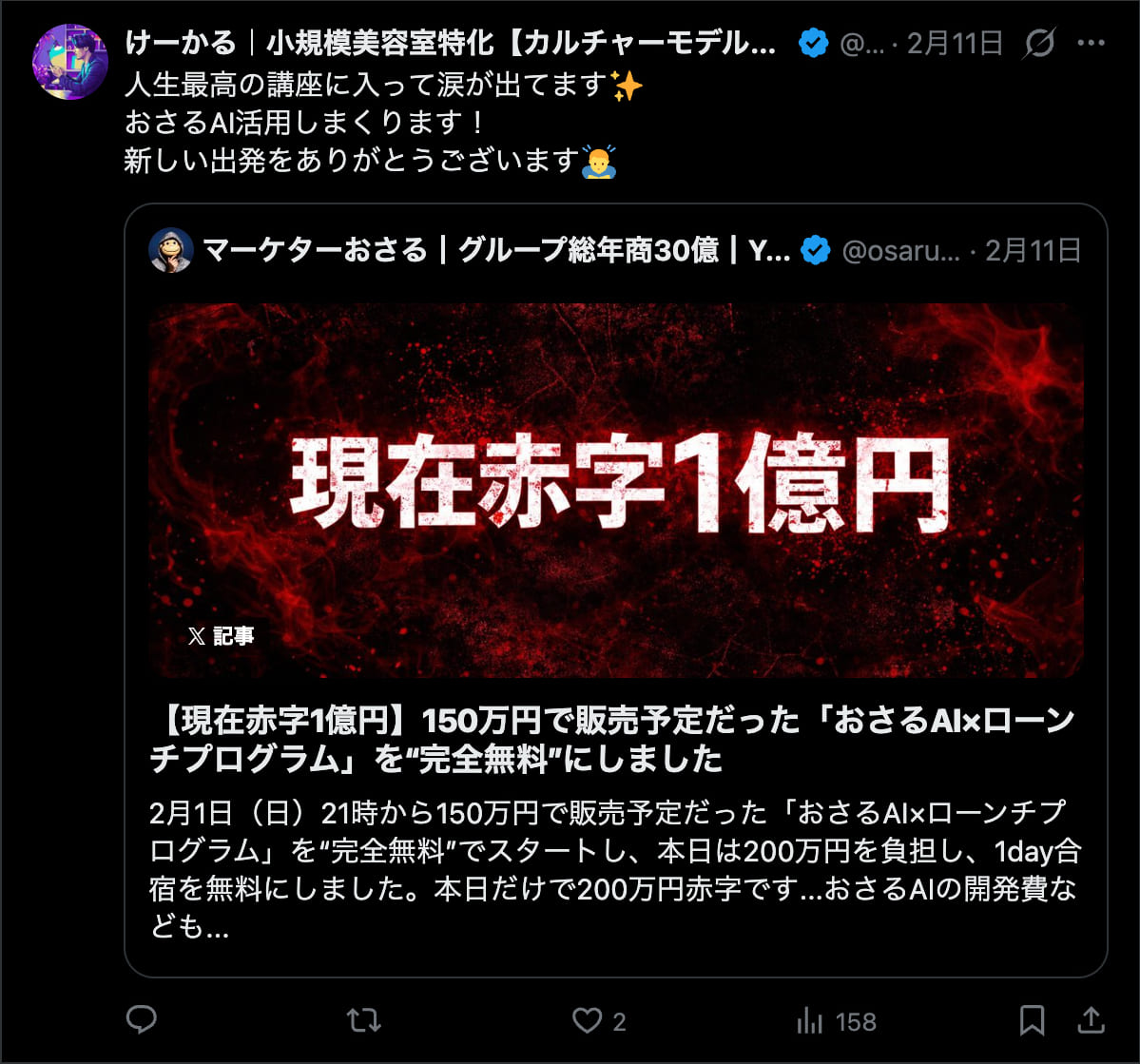Screen dimensions: 1140x1064
Task: Bookmark this post
Action: point(1033,1020)
